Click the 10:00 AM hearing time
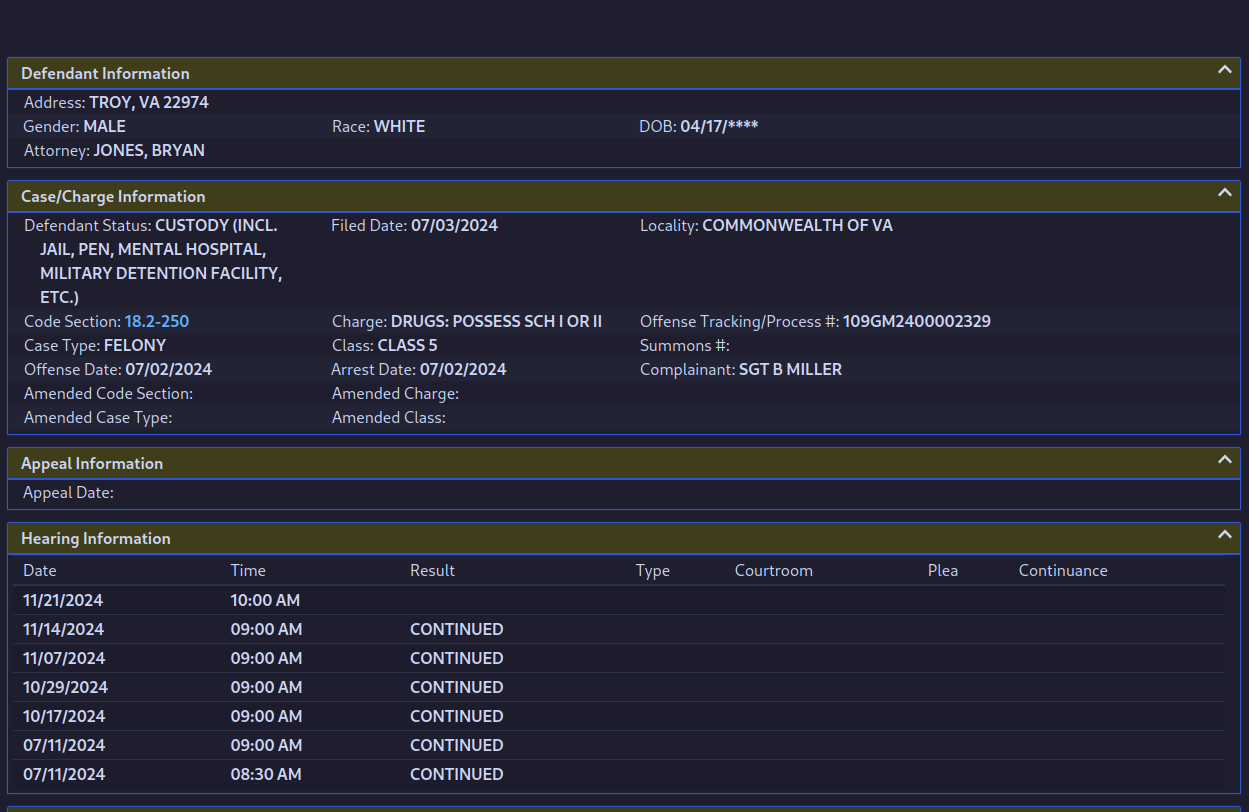Viewport: 1249px width, 812px height. click(265, 600)
